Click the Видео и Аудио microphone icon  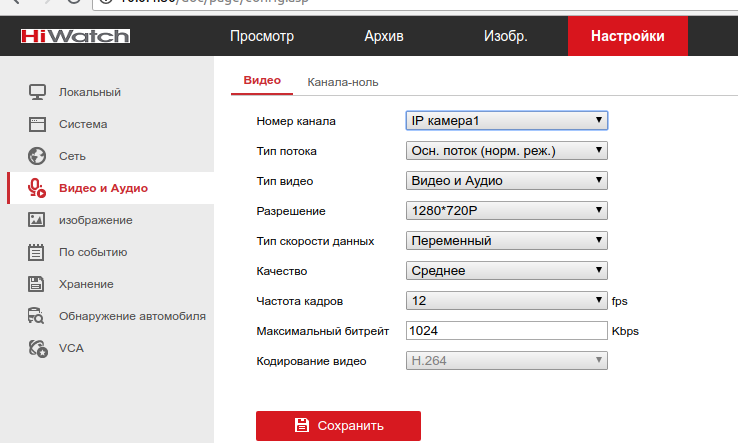pyautogui.click(x=37, y=188)
